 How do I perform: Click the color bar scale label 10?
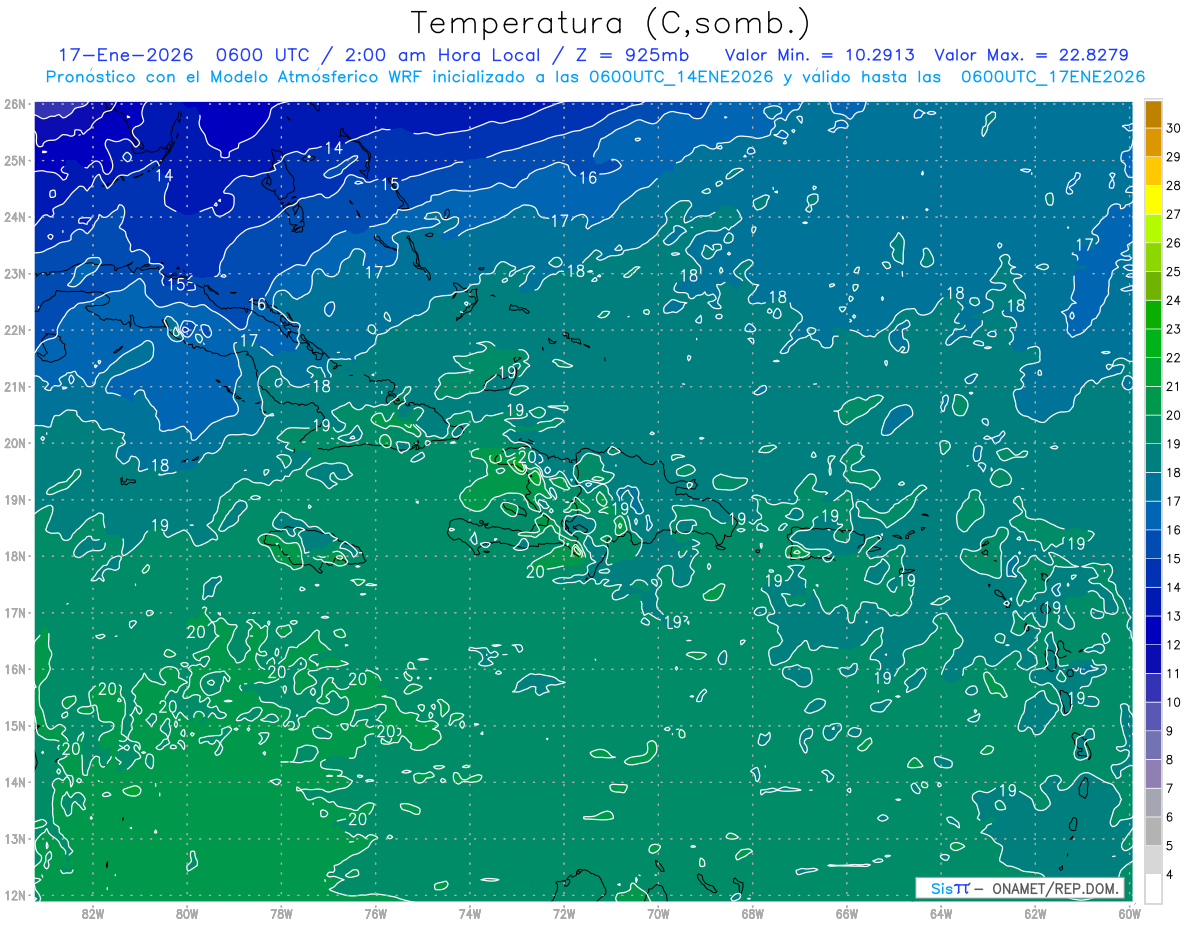coord(1173,702)
